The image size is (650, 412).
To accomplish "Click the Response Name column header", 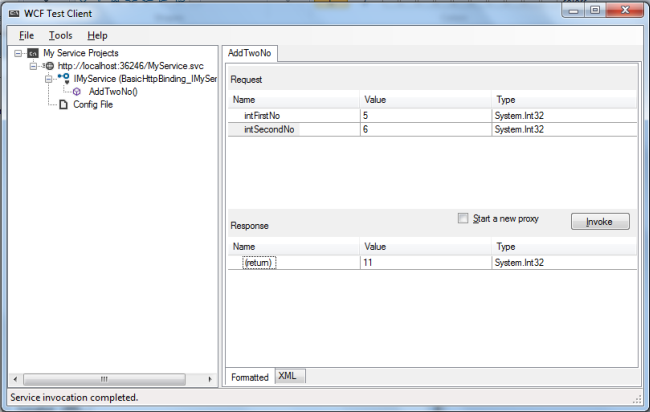I will [x=294, y=247].
